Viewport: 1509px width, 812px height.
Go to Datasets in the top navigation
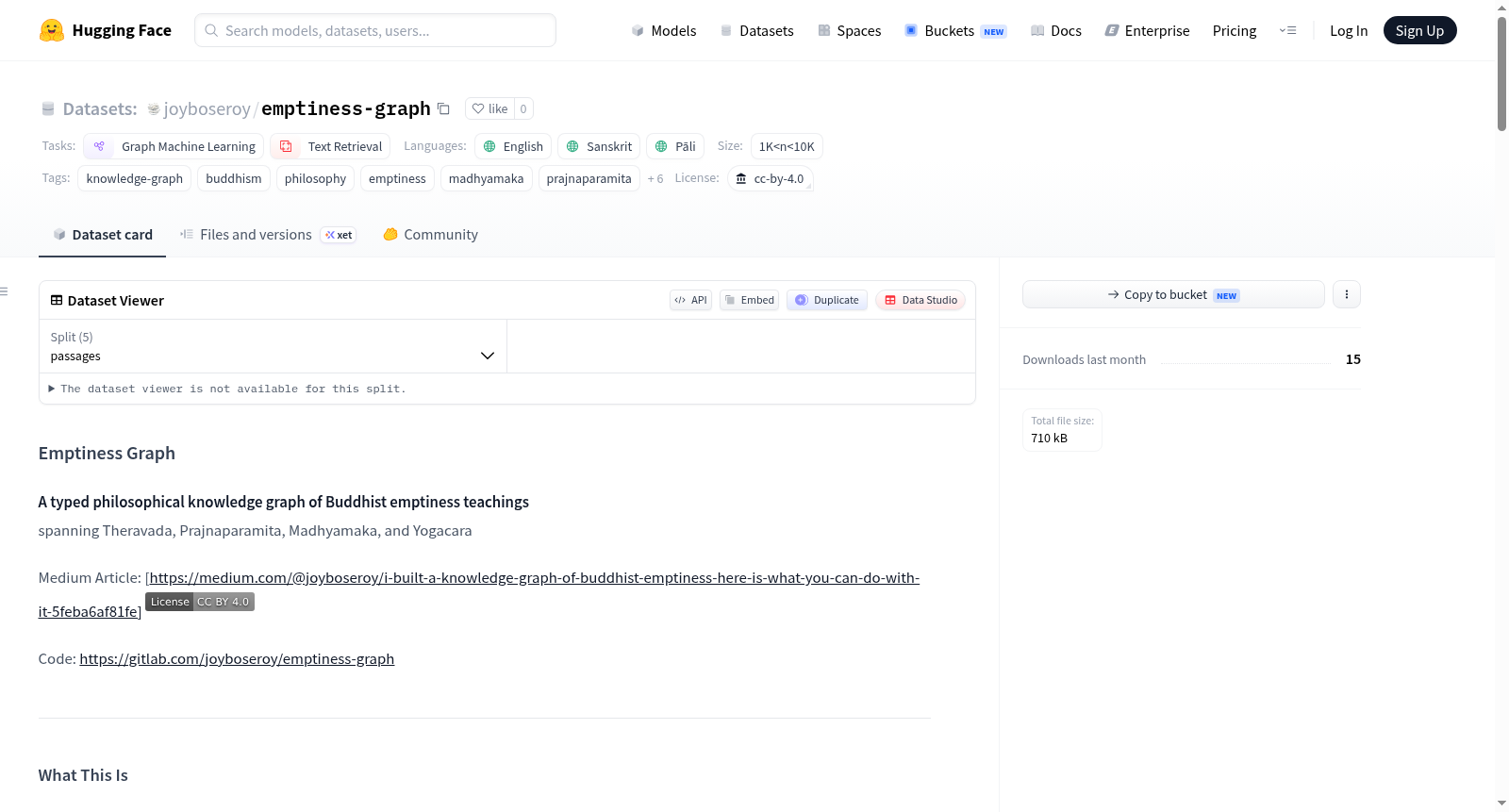(x=756, y=30)
